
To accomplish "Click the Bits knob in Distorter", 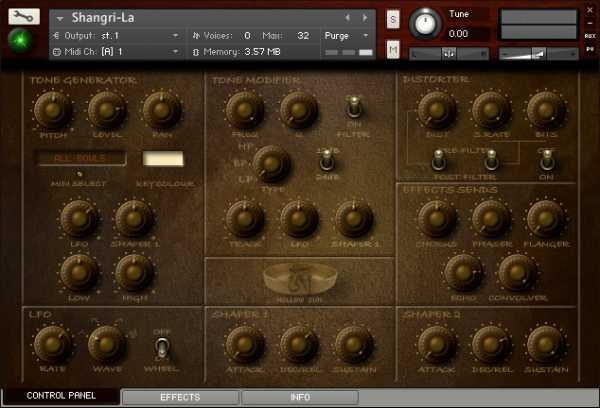I will click(546, 110).
